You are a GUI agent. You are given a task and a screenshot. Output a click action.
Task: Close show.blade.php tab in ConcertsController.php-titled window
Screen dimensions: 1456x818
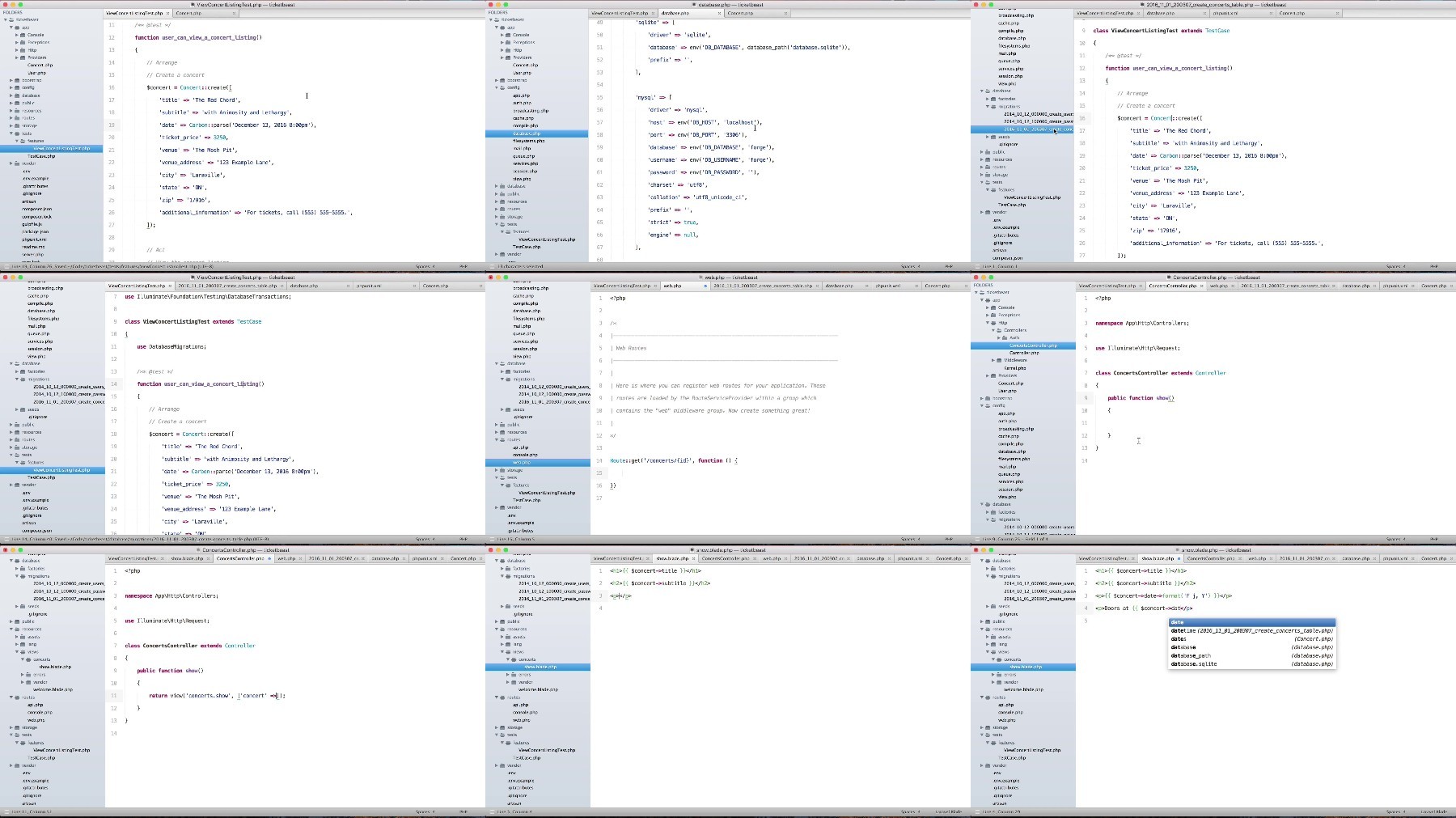pos(210,558)
